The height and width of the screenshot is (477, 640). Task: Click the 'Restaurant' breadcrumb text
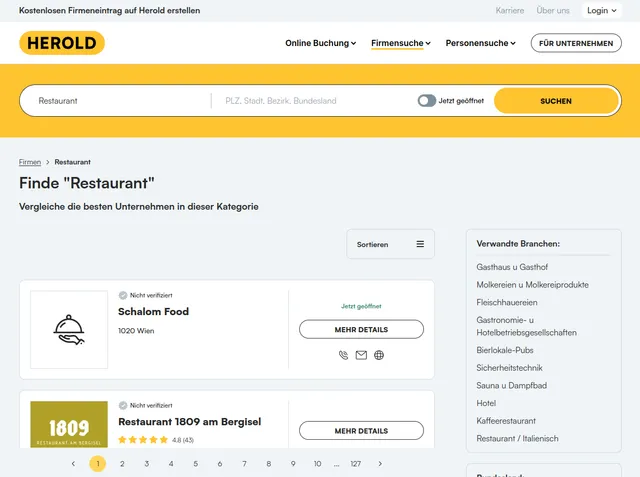73,162
